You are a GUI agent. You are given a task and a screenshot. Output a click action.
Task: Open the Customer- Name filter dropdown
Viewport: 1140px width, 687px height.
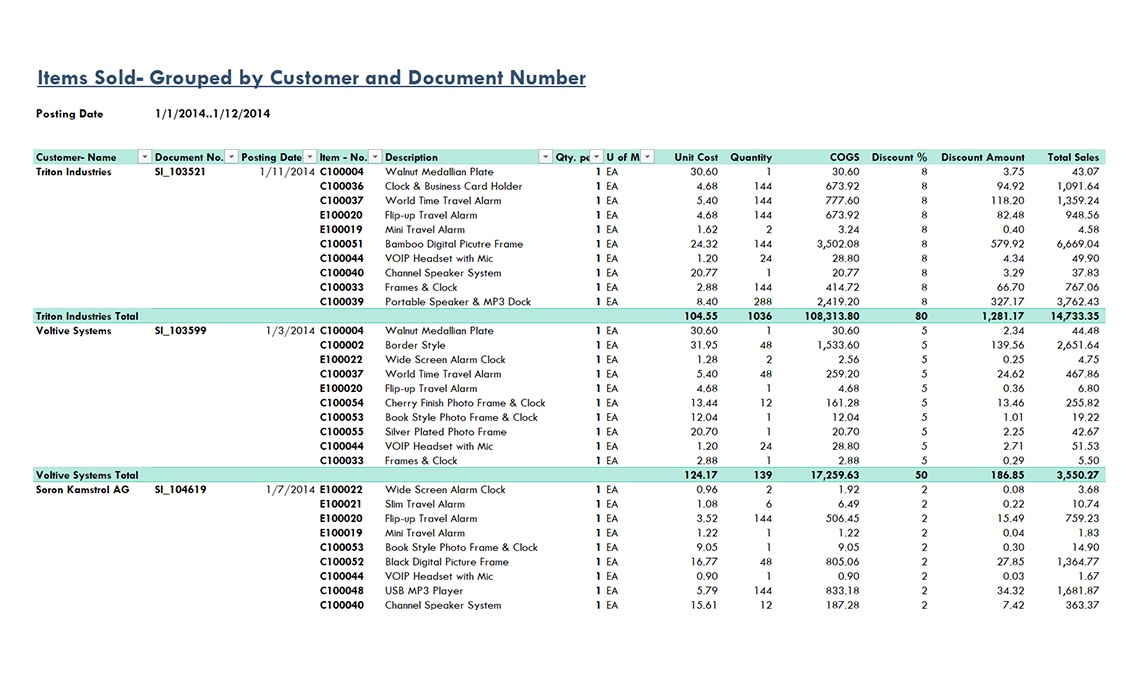point(144,157)
